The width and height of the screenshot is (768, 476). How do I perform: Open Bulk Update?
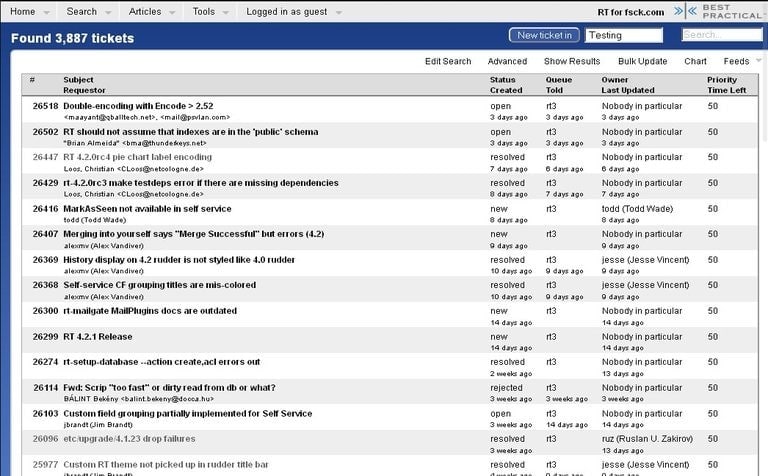click(x=643, y=61)
